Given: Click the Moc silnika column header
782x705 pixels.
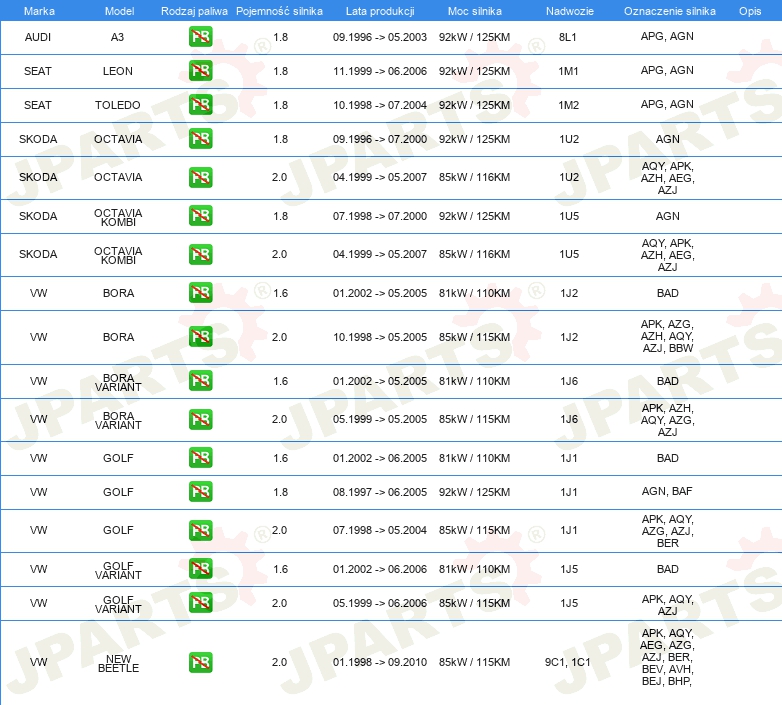Looking at the screenshot, I should pos(475,11).
